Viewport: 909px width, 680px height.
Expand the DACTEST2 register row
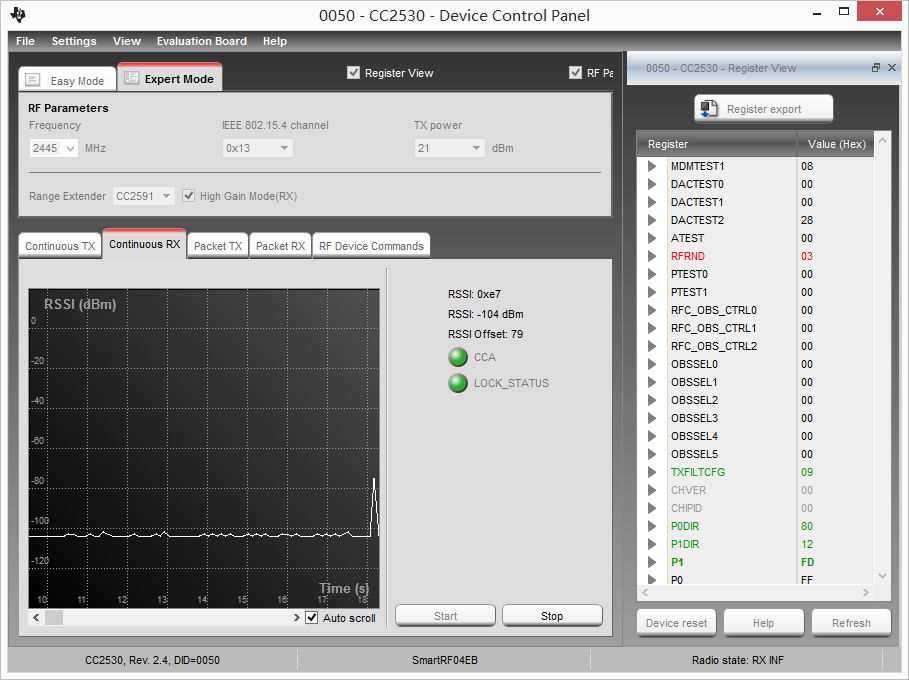652,220
